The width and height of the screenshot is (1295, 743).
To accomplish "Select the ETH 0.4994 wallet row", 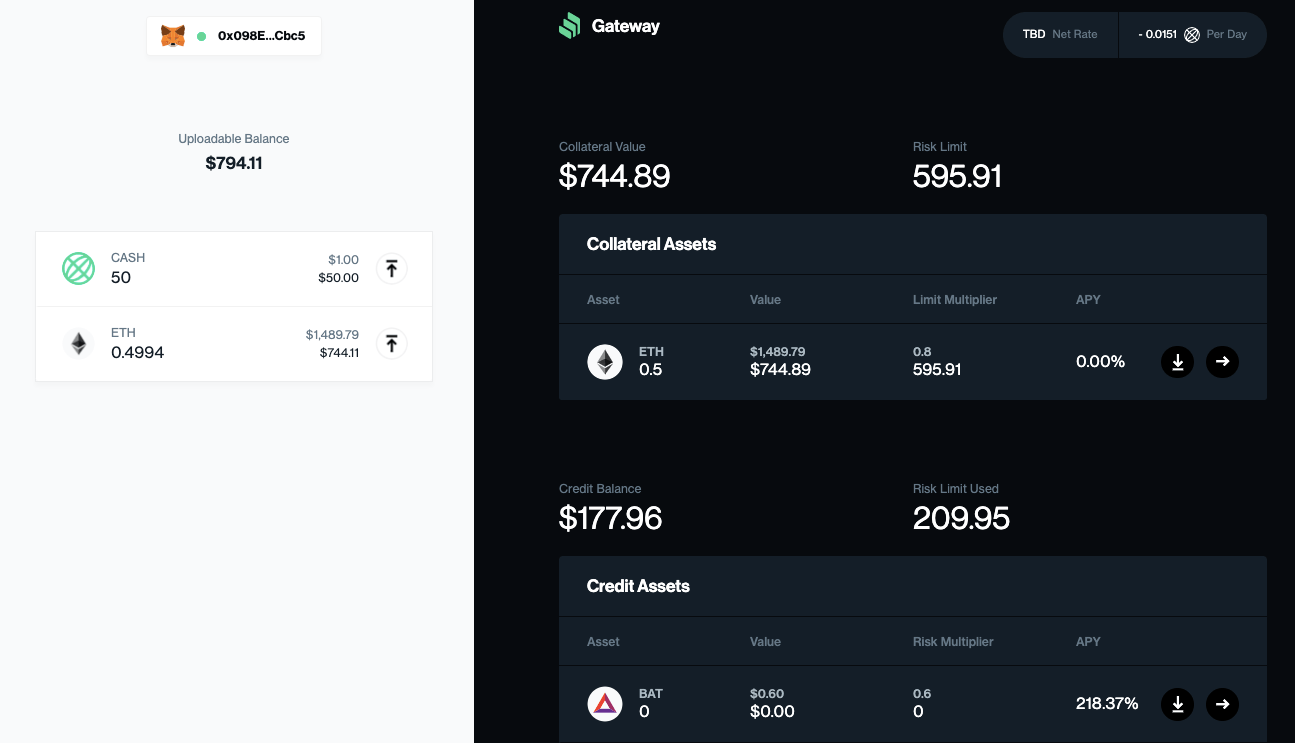I will pyautogui.click(x=234, y=344).
